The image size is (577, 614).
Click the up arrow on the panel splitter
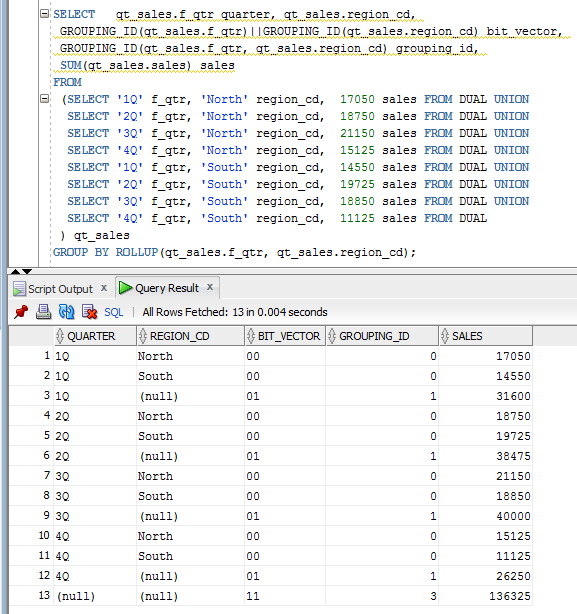coord(15,271)
